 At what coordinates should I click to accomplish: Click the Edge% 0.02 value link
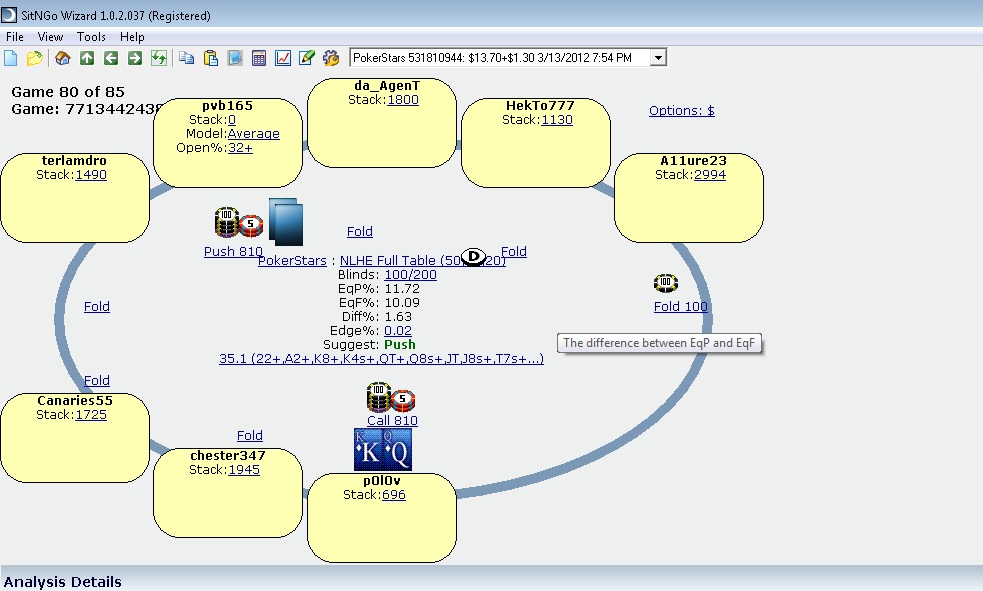pyautogui.click(x=398, y=330)
